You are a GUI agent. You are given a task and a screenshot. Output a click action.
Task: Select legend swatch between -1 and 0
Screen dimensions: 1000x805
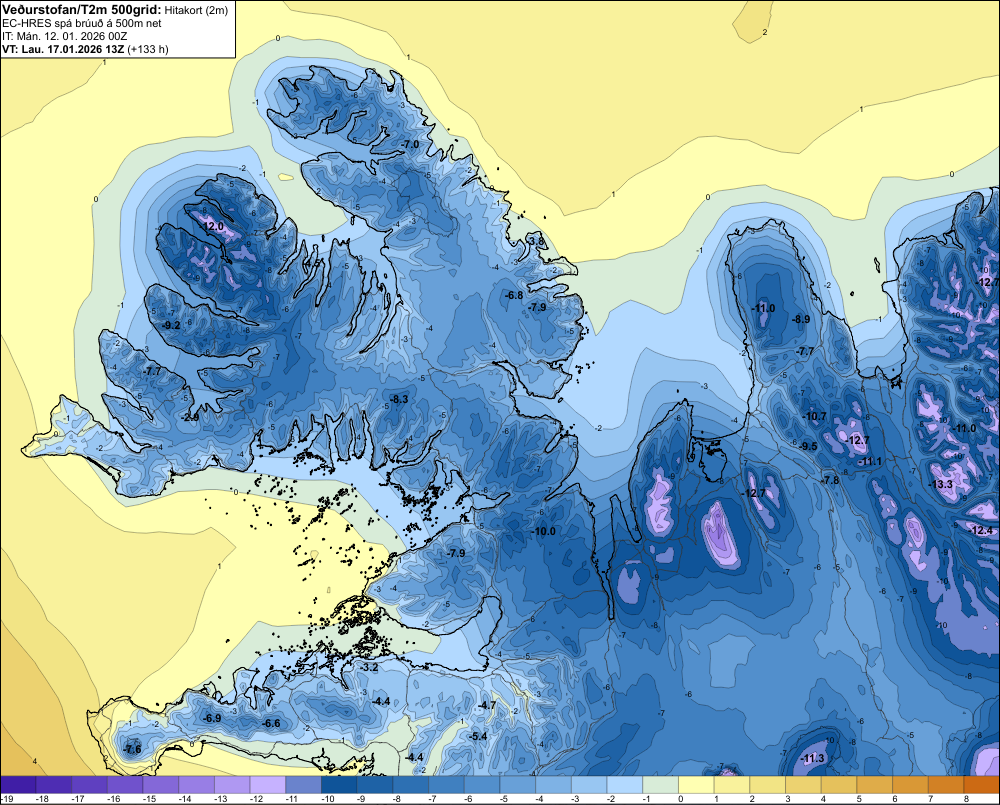tap(661, 785)
